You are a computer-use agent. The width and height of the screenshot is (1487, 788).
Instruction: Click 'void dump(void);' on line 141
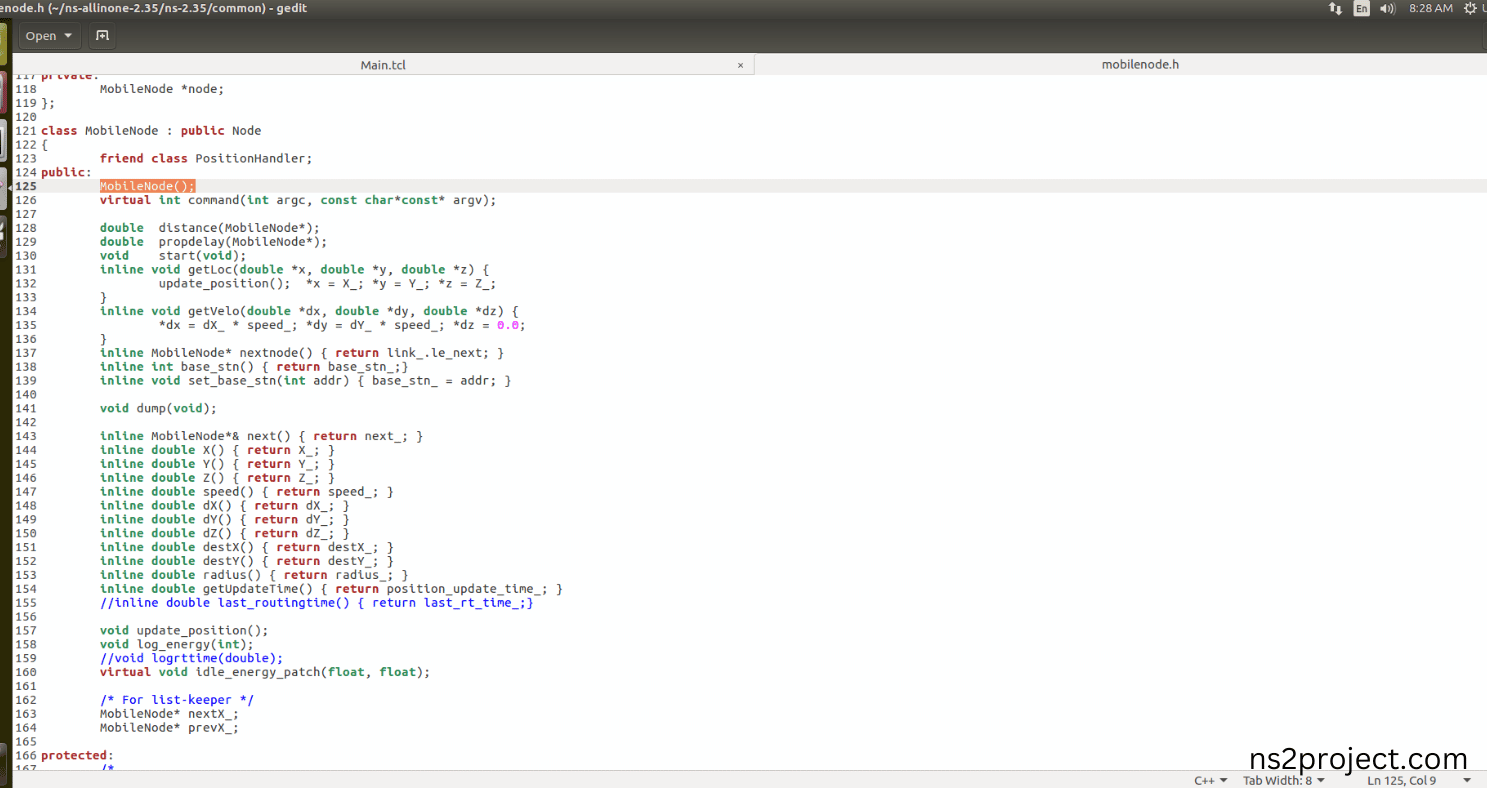[158, 408]
